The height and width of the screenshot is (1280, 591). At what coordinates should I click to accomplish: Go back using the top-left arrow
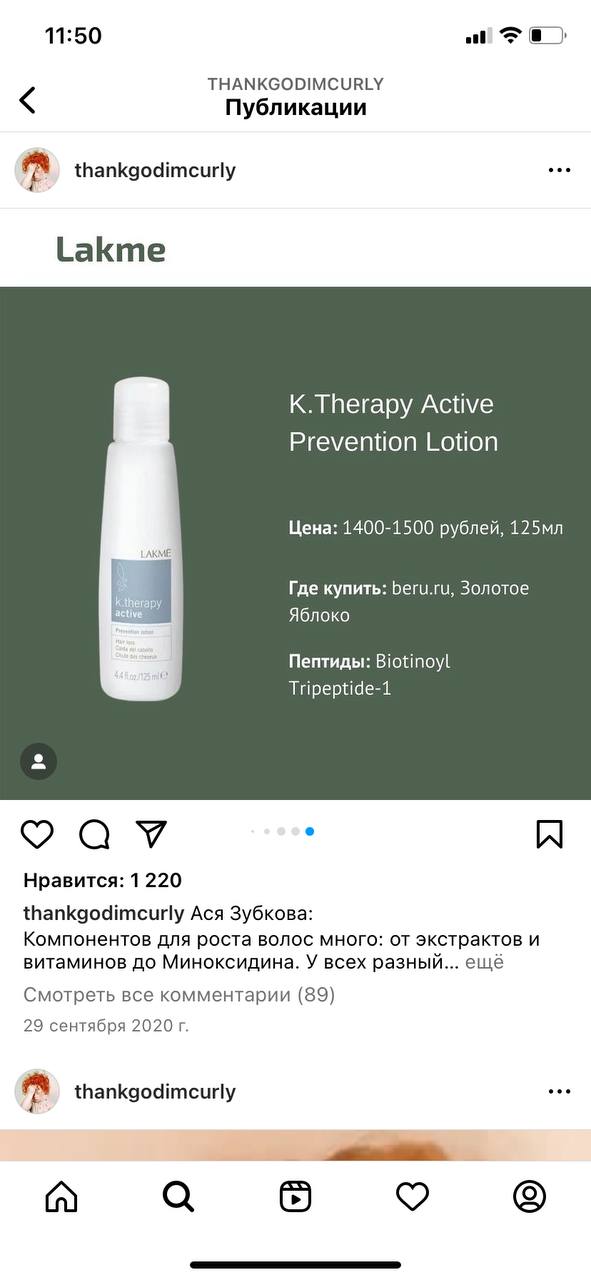click(x=28, y=99)
